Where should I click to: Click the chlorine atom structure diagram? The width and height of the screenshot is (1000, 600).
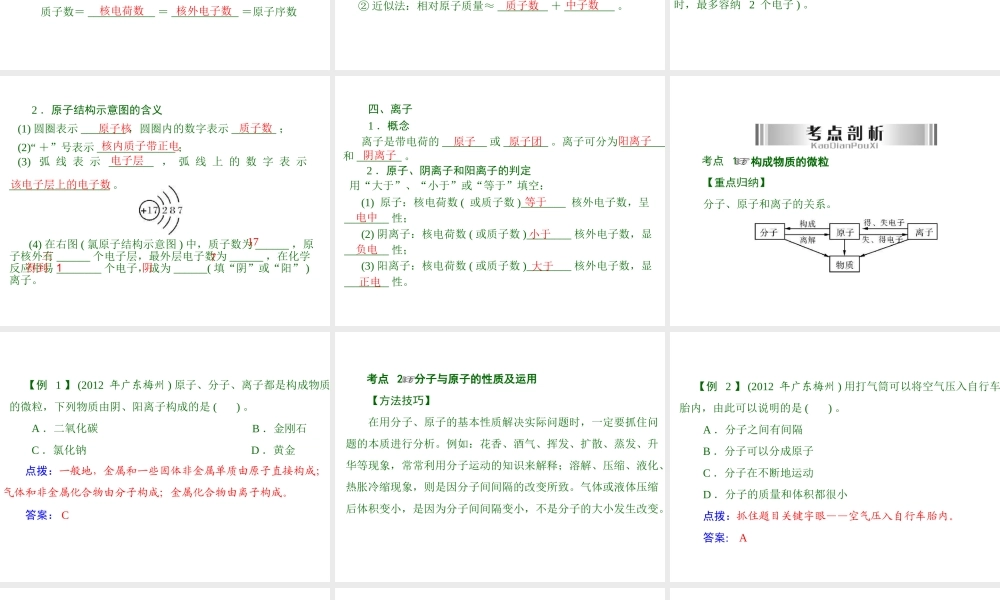coord(161,210)
